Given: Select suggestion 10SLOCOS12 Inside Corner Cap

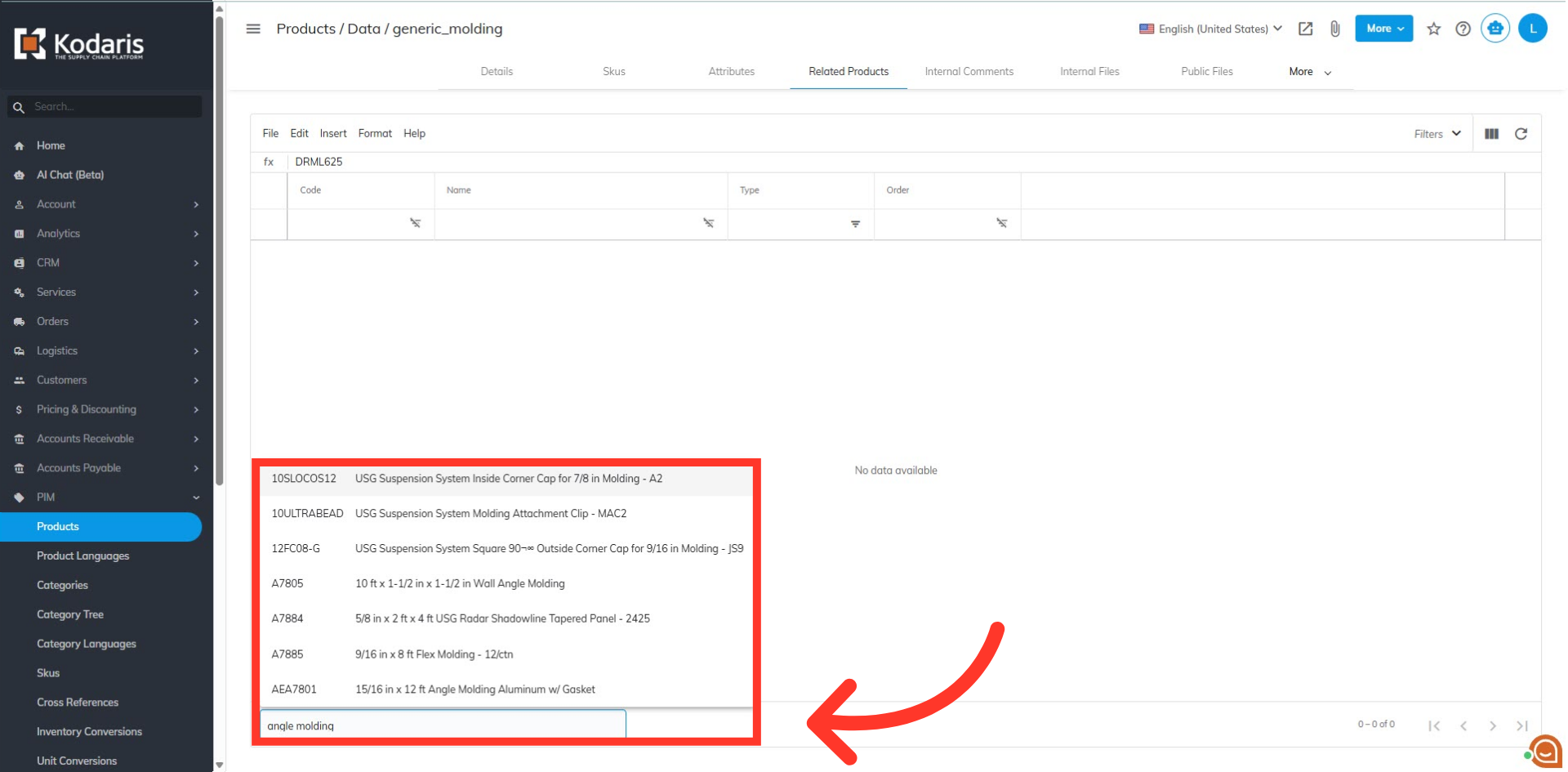Looking at the screenshot, I should coord(506,479).
